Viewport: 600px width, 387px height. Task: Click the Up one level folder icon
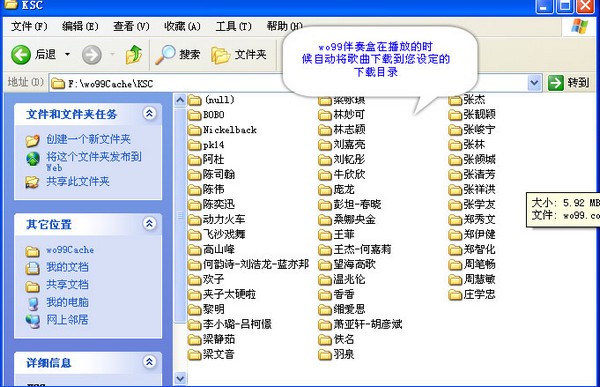click(134, 55)
